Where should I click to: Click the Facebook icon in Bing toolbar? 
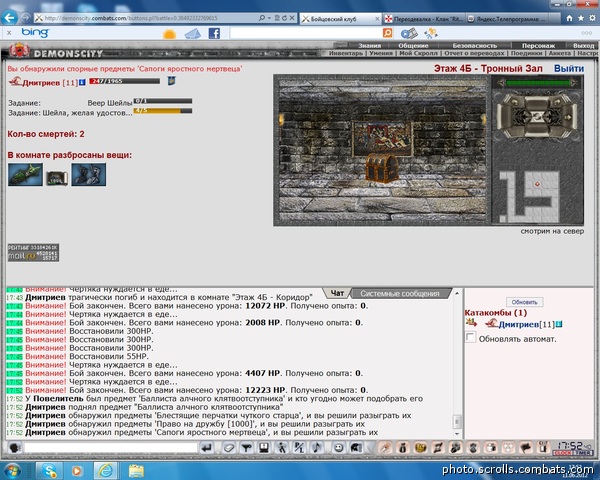pos(214,33)
